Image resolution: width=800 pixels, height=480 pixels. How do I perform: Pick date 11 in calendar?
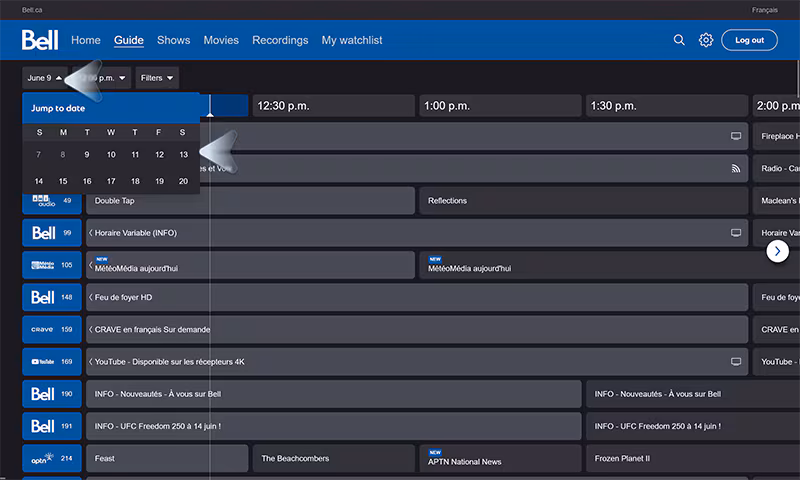[x=135, y=155]
